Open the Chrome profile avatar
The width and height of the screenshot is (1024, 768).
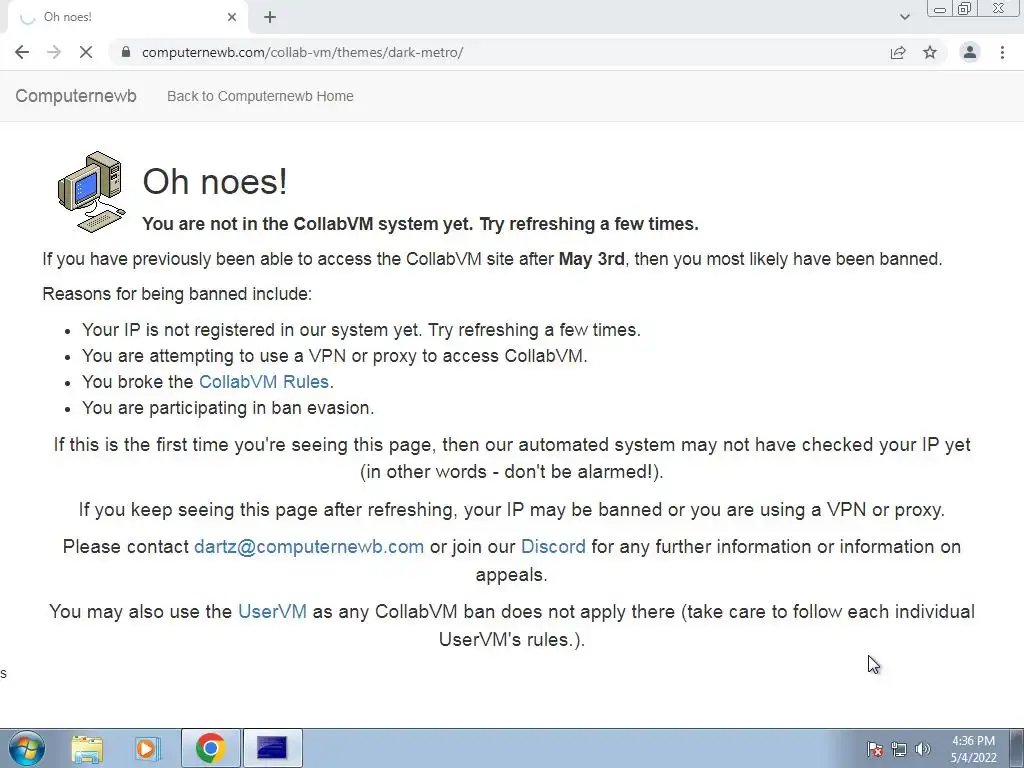click(970, 52)
